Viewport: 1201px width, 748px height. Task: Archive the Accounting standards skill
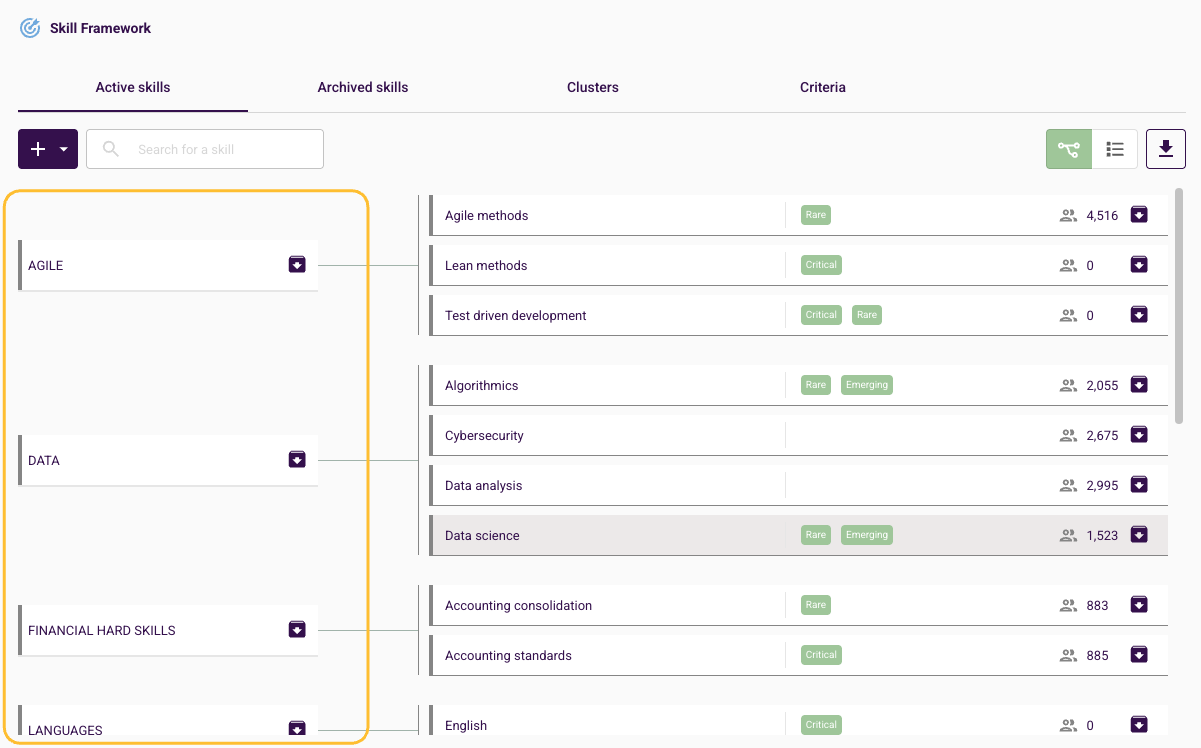pyautogui.click(x=1139, y=655)
